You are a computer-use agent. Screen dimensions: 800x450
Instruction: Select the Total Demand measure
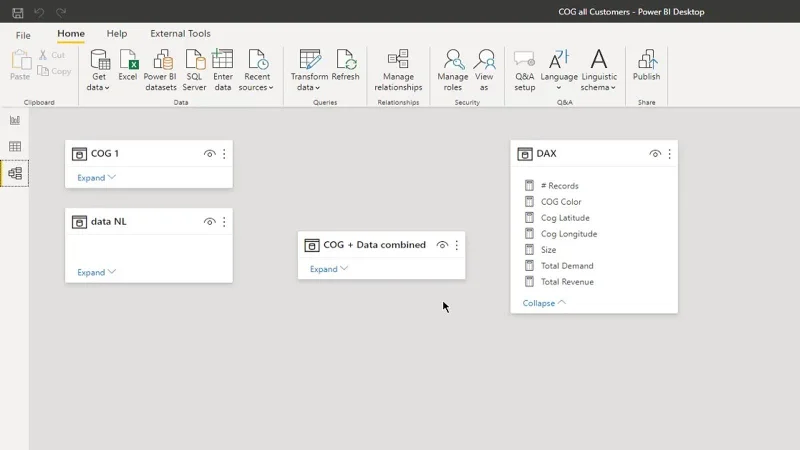click(567, 266)
